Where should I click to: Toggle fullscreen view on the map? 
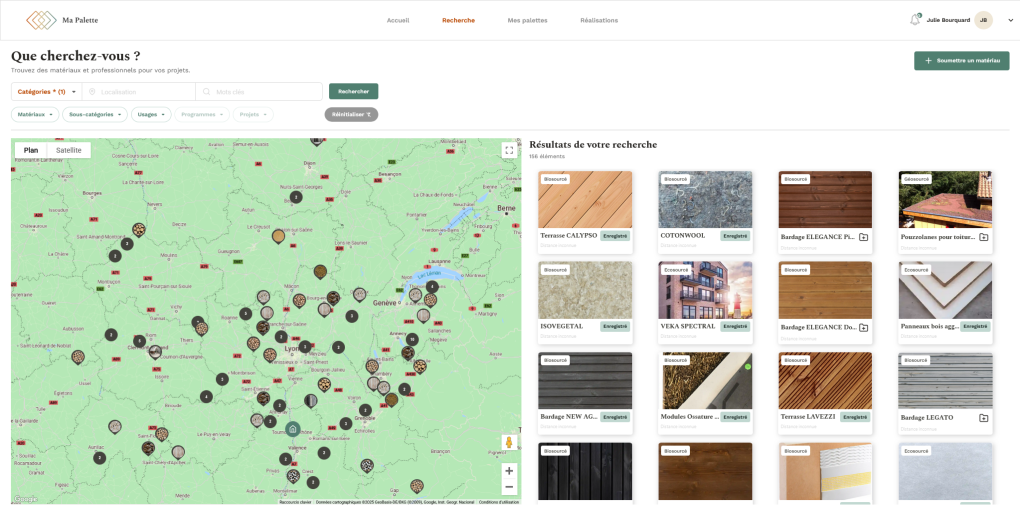coord(509,150)
